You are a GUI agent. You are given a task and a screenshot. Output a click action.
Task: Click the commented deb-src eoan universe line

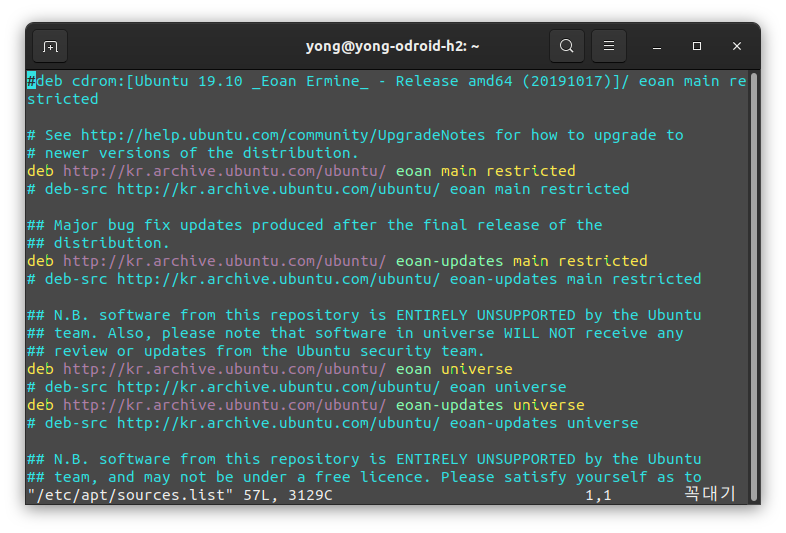tap(297, 388)
